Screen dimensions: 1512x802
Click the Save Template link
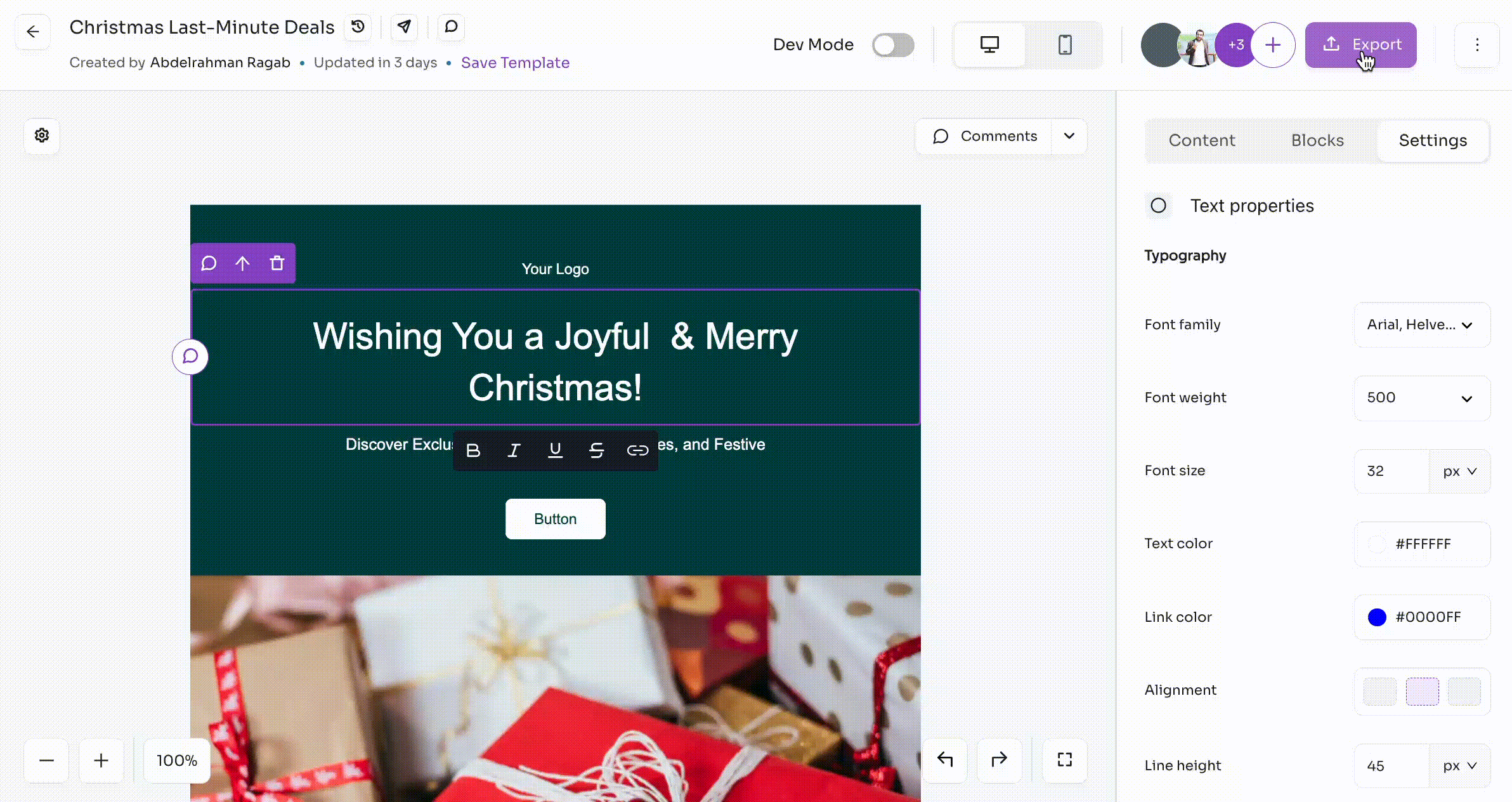[x=515, y=62]
